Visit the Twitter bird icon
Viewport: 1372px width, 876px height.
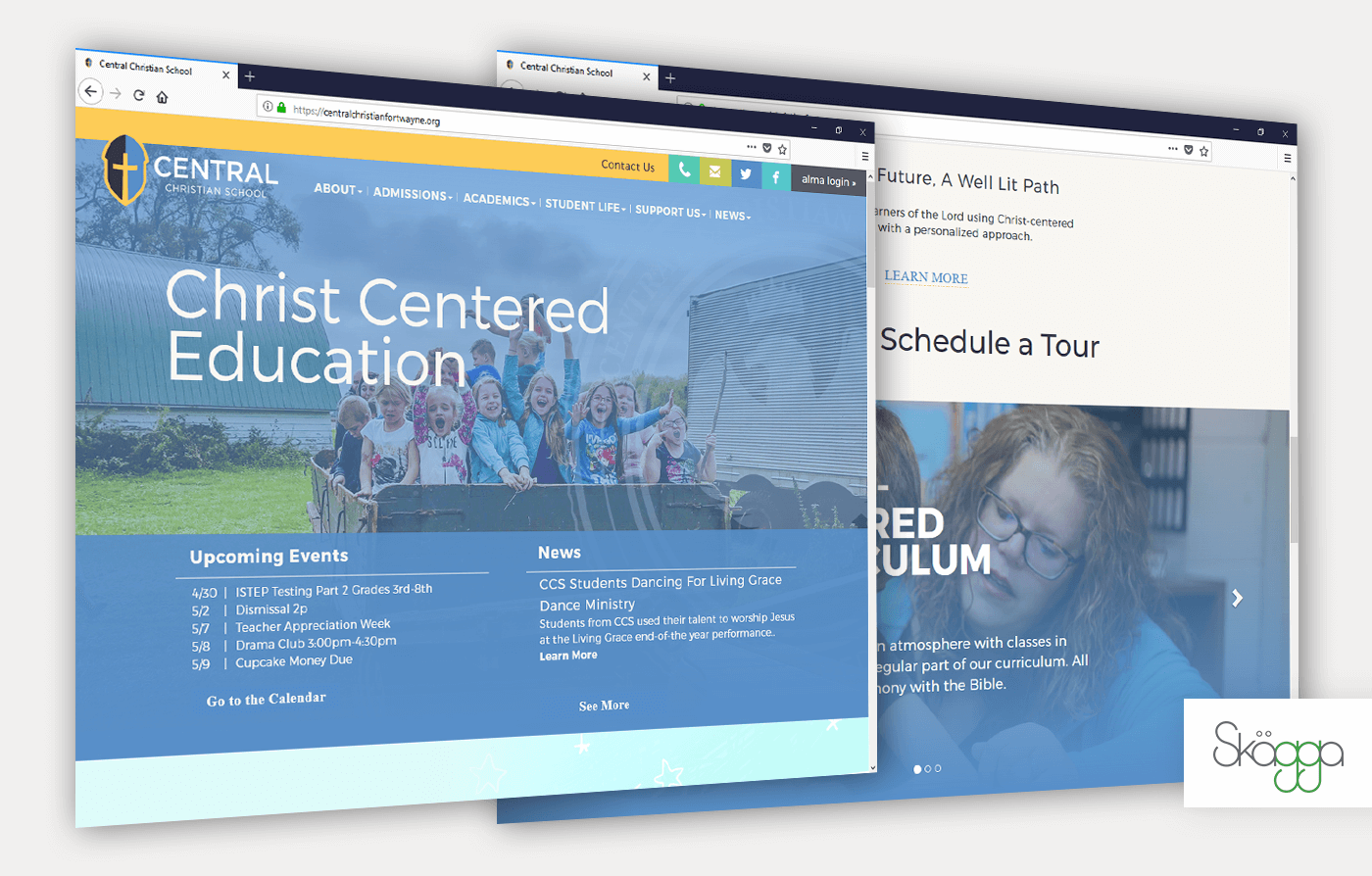click(746, 174)
